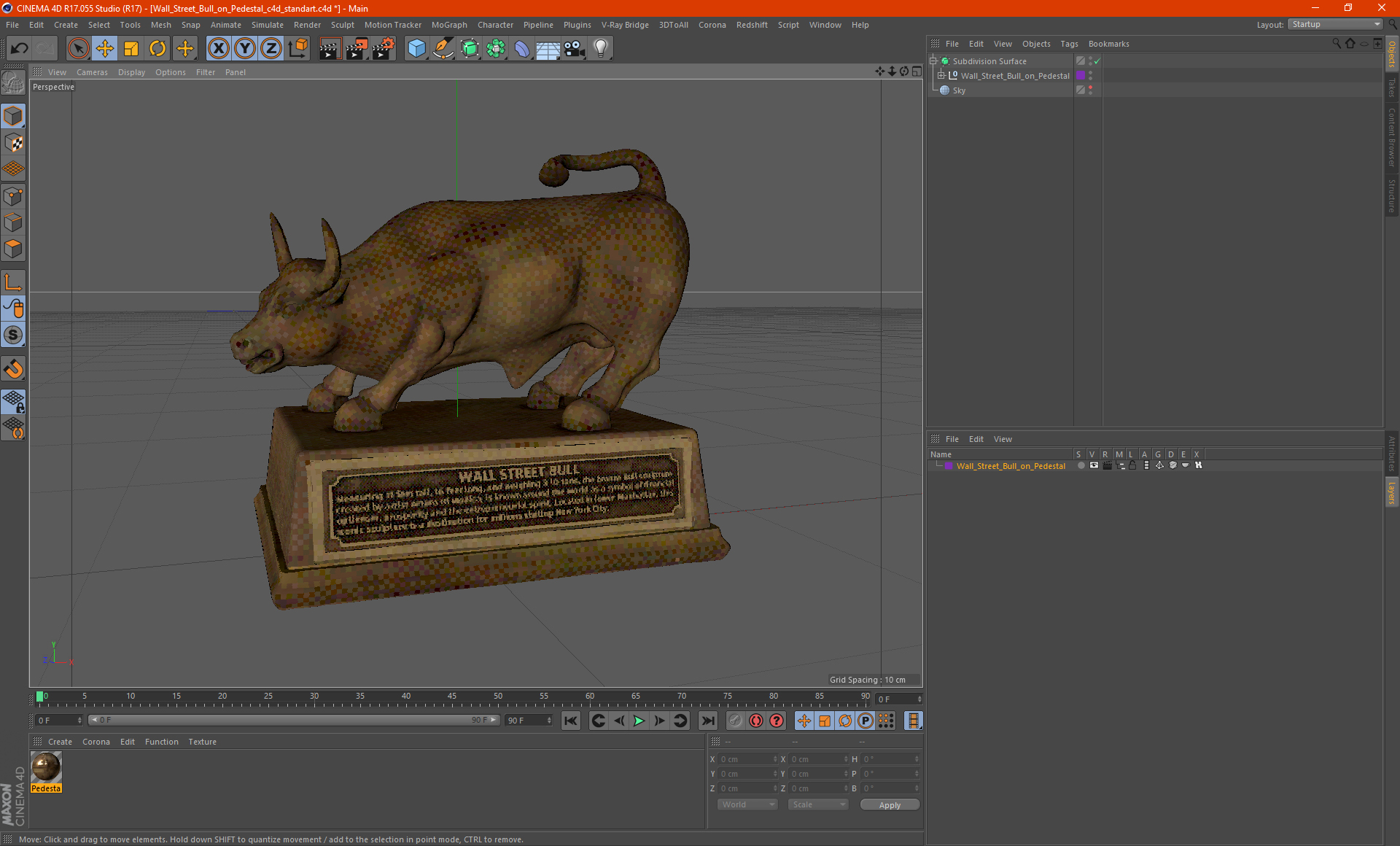Toggle Y axis lock
This screenshot has height=846, width=1400.
pos(244,49)
